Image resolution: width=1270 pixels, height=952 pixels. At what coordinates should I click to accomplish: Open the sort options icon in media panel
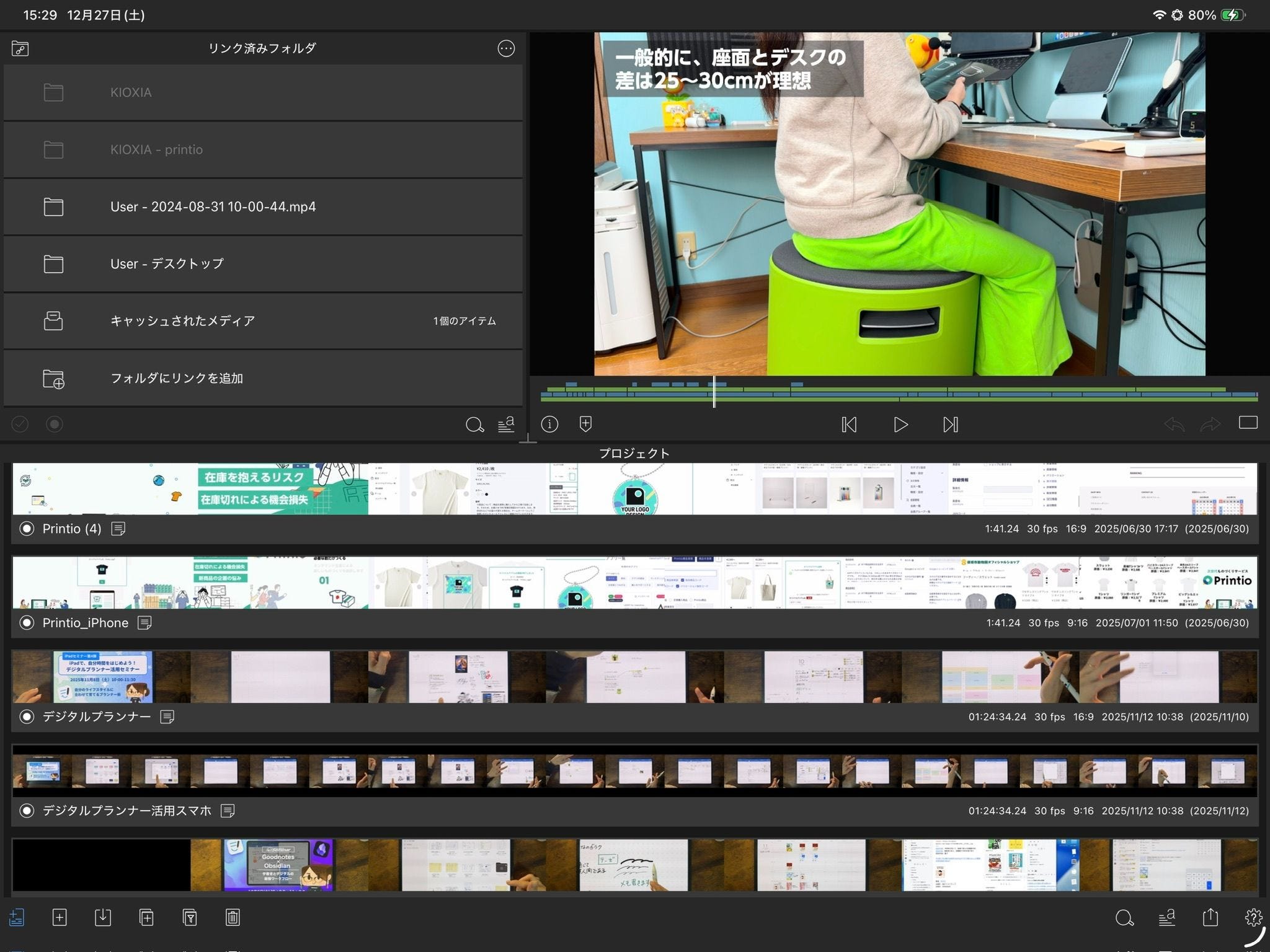click(506, 424)
